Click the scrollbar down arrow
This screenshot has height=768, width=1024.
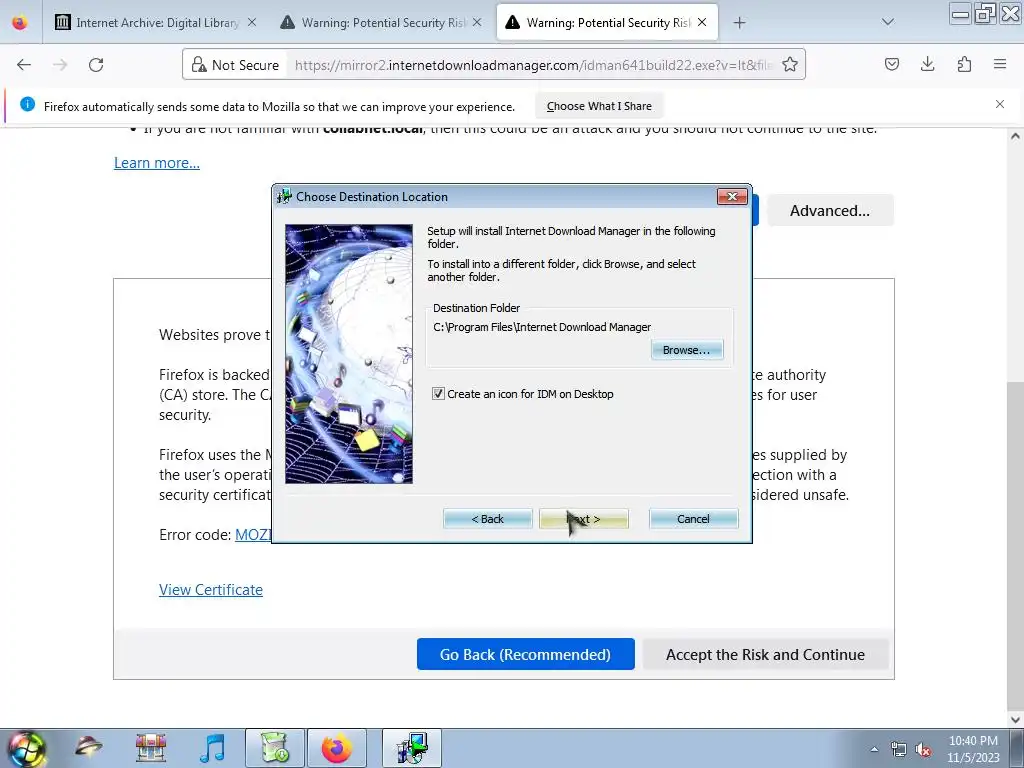click(1015, 720)
